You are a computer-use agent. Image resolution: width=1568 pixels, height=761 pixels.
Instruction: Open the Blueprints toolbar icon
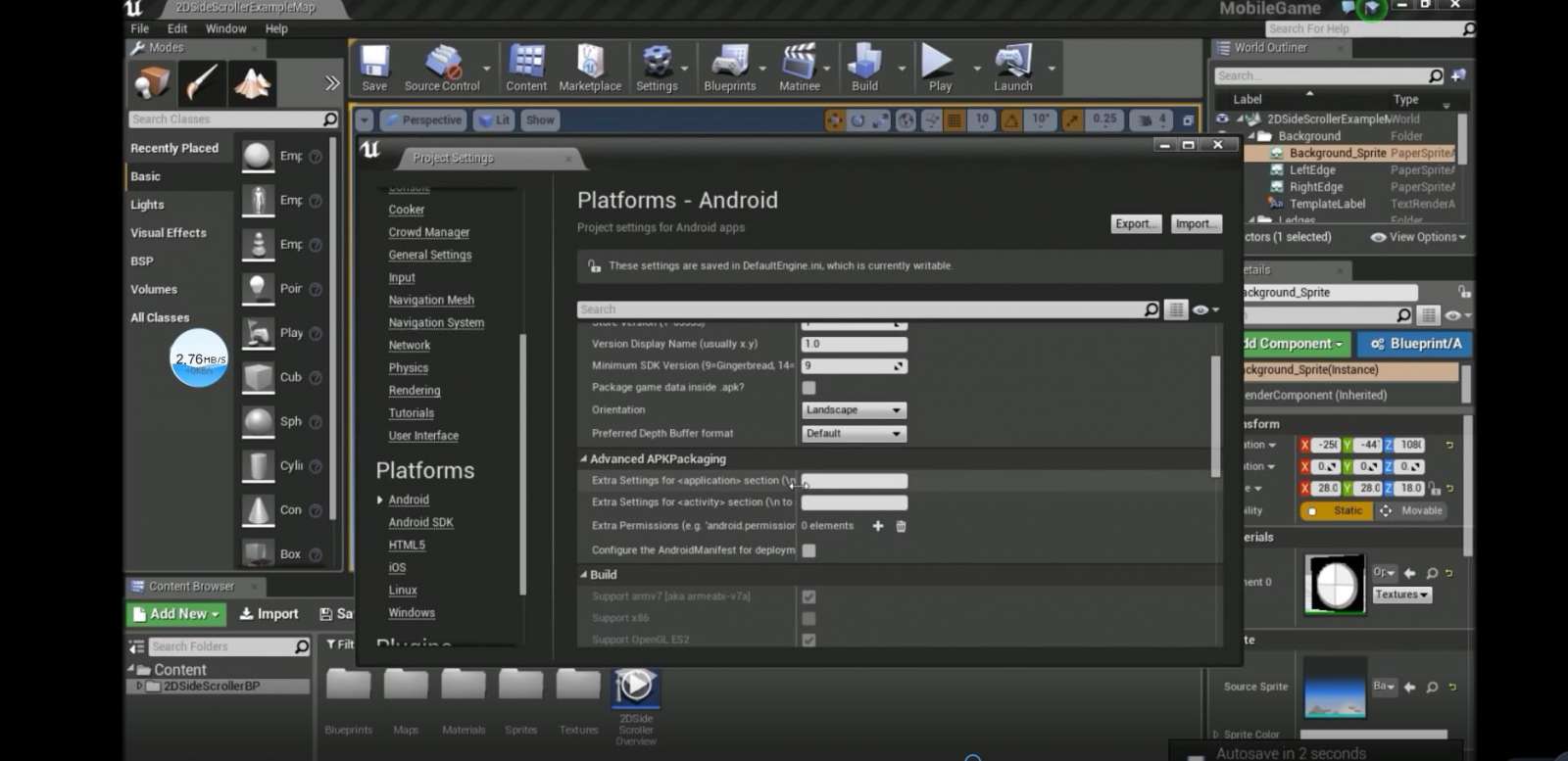730,67
